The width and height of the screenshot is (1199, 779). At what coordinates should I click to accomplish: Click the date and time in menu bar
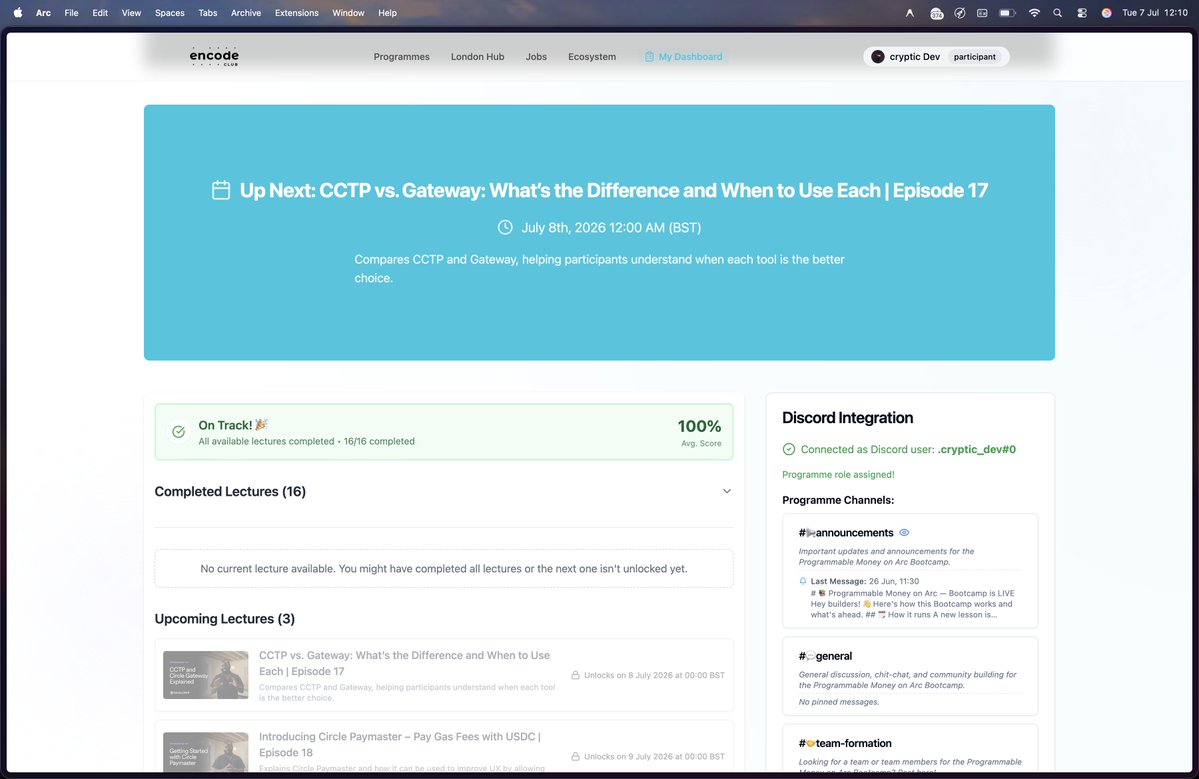(x=1155, y=13)
